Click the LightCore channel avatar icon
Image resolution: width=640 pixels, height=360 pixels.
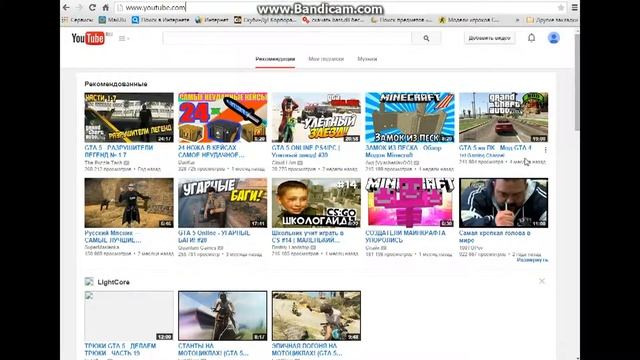(x=89, y=282)
